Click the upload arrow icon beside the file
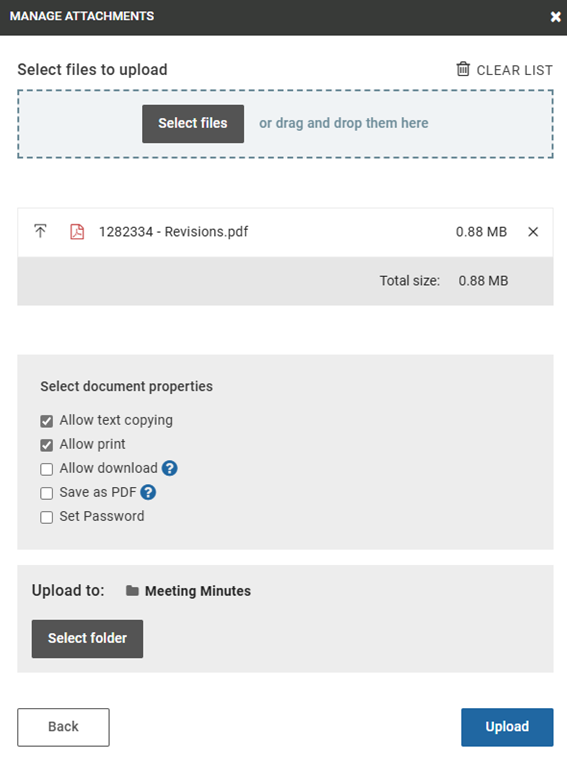Image resolution: width=567 pixels, height=762 pixels. click(40, 231)
